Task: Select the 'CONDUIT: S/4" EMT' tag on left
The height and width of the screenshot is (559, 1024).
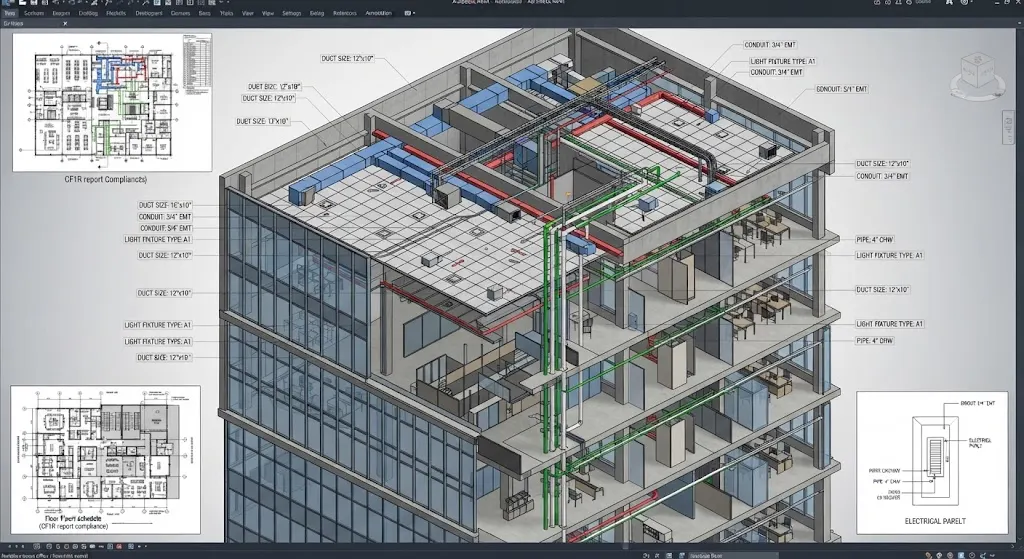Action: click(166, 229)
